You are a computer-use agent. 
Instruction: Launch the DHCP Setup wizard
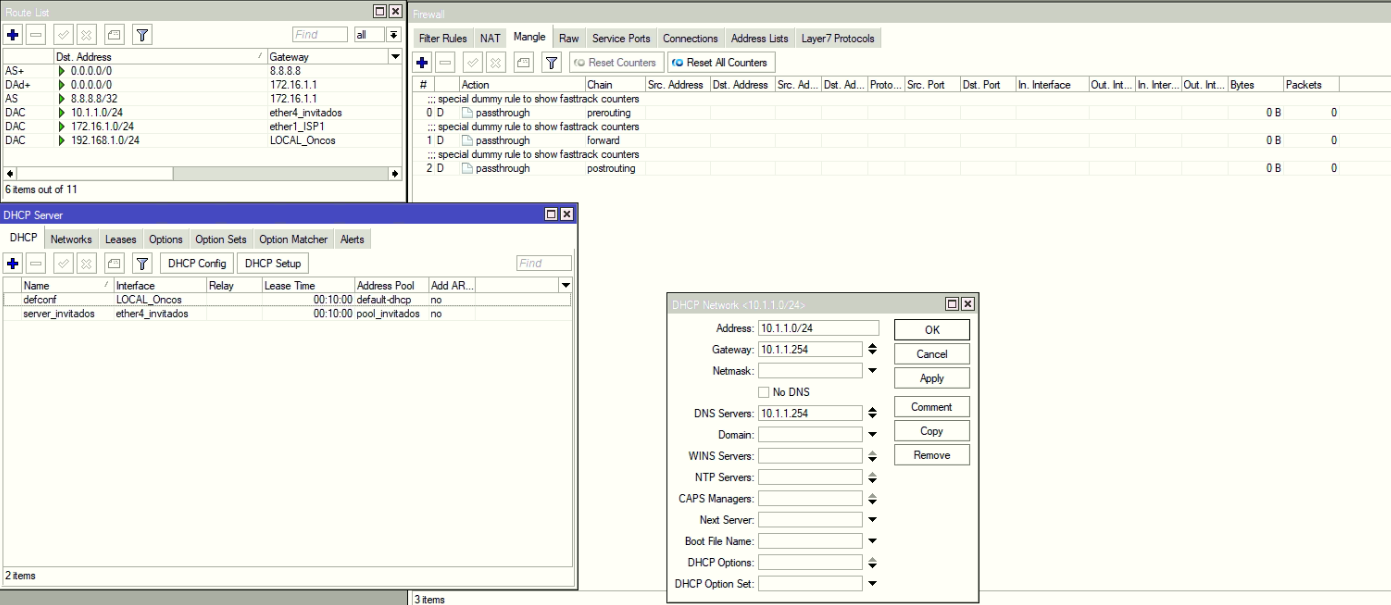(272, 263)
